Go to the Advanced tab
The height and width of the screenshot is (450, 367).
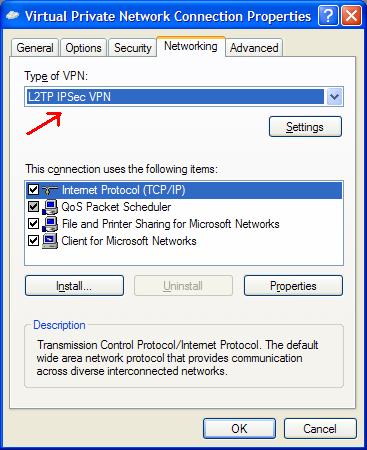point(254,48)
